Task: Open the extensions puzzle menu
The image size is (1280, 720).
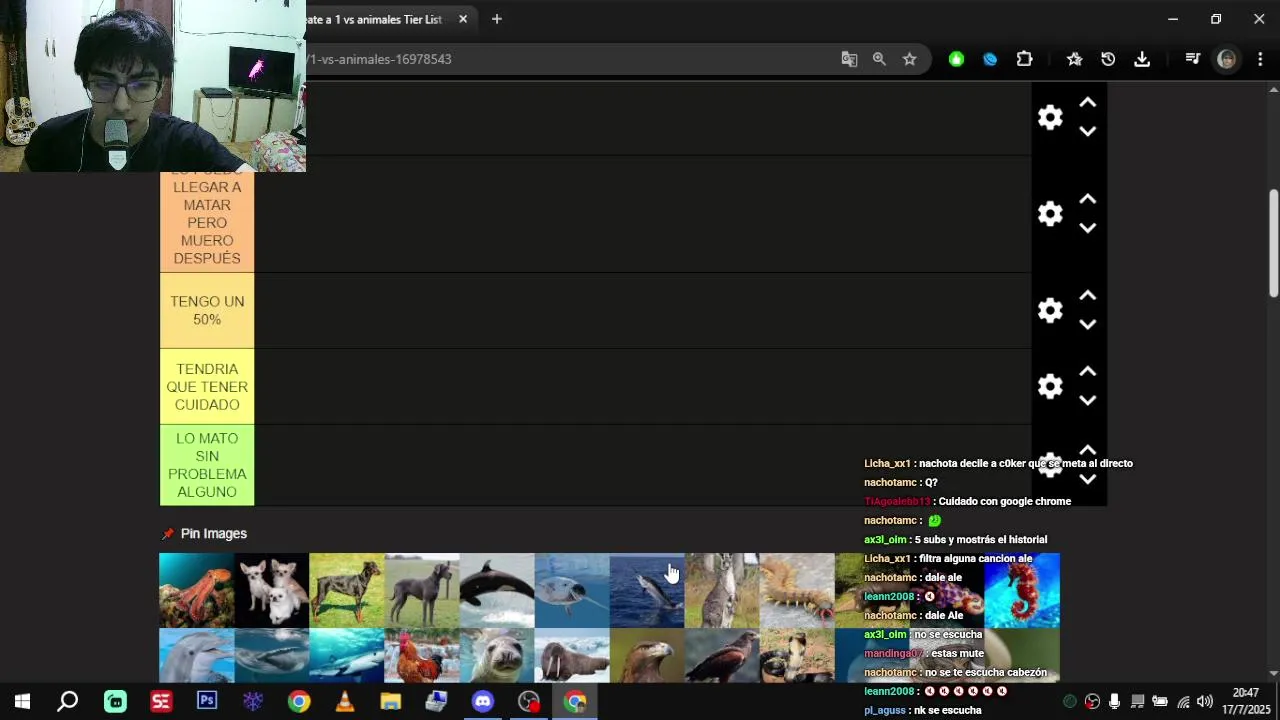Action: coord(1024,59)
